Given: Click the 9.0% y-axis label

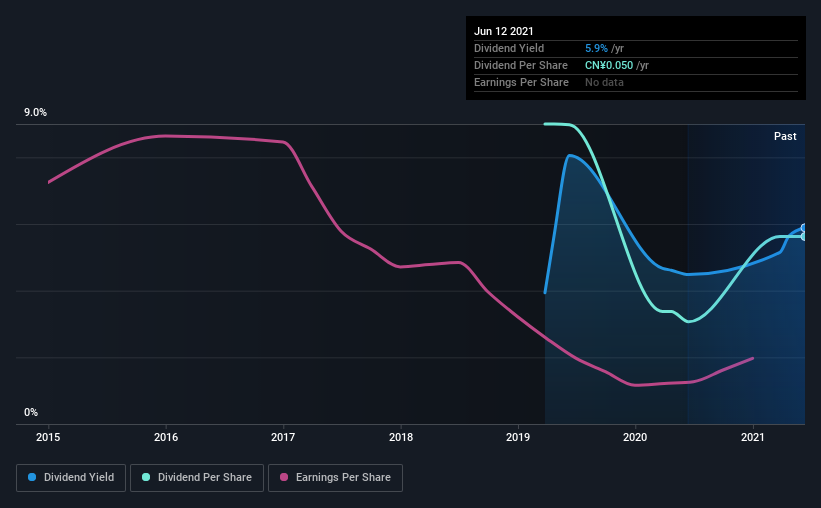Looking at the screenshot, I should (35, 113).
